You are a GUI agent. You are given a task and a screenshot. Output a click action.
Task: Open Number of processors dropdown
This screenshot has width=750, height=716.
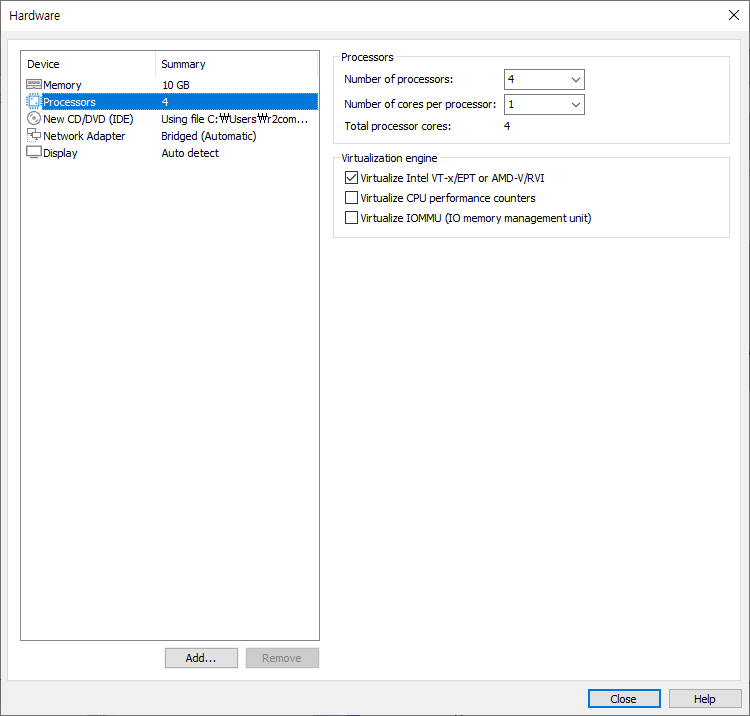[x=544, y=79]
